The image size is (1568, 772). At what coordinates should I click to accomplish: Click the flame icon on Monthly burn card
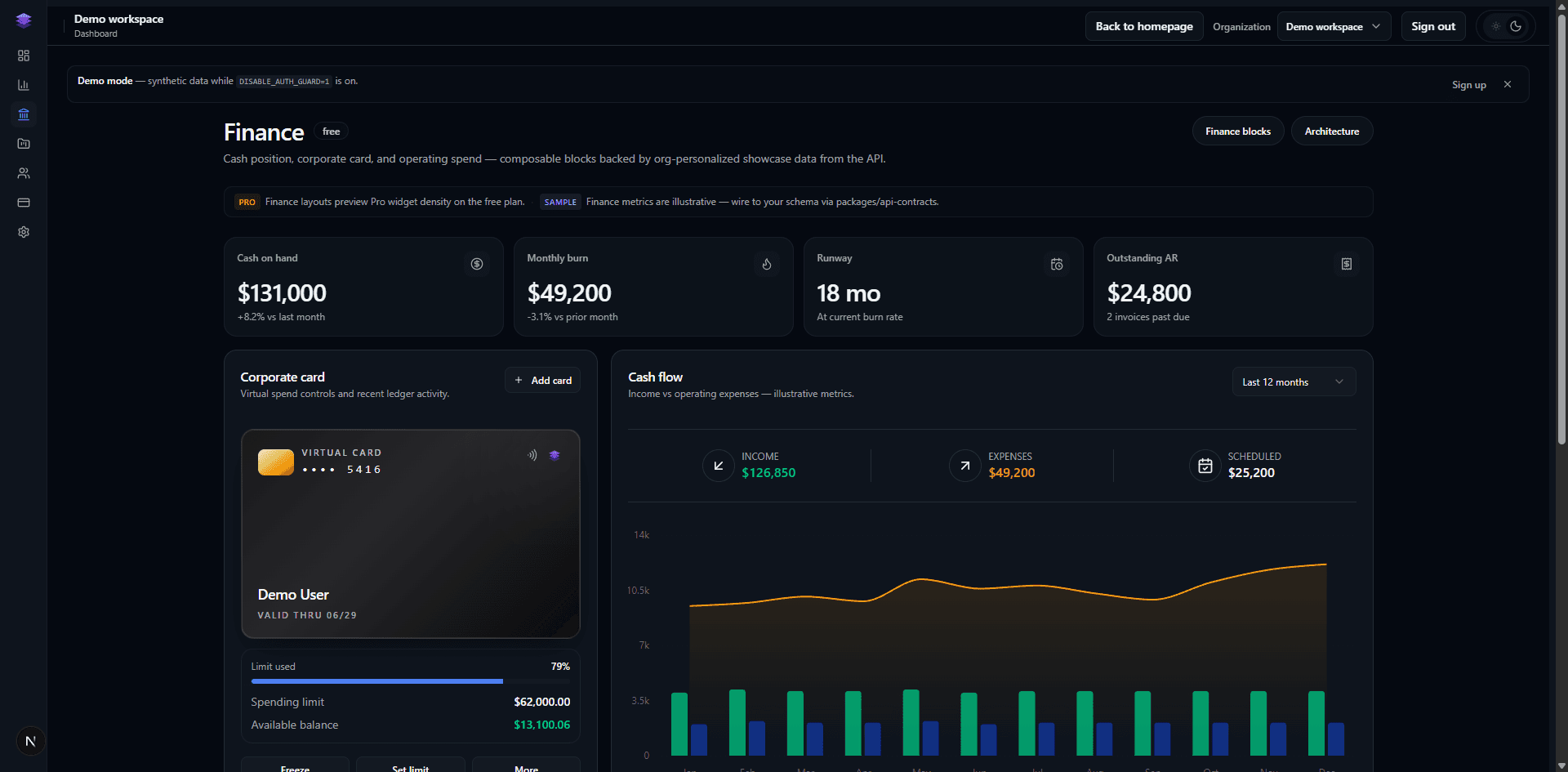pos(767,264)
